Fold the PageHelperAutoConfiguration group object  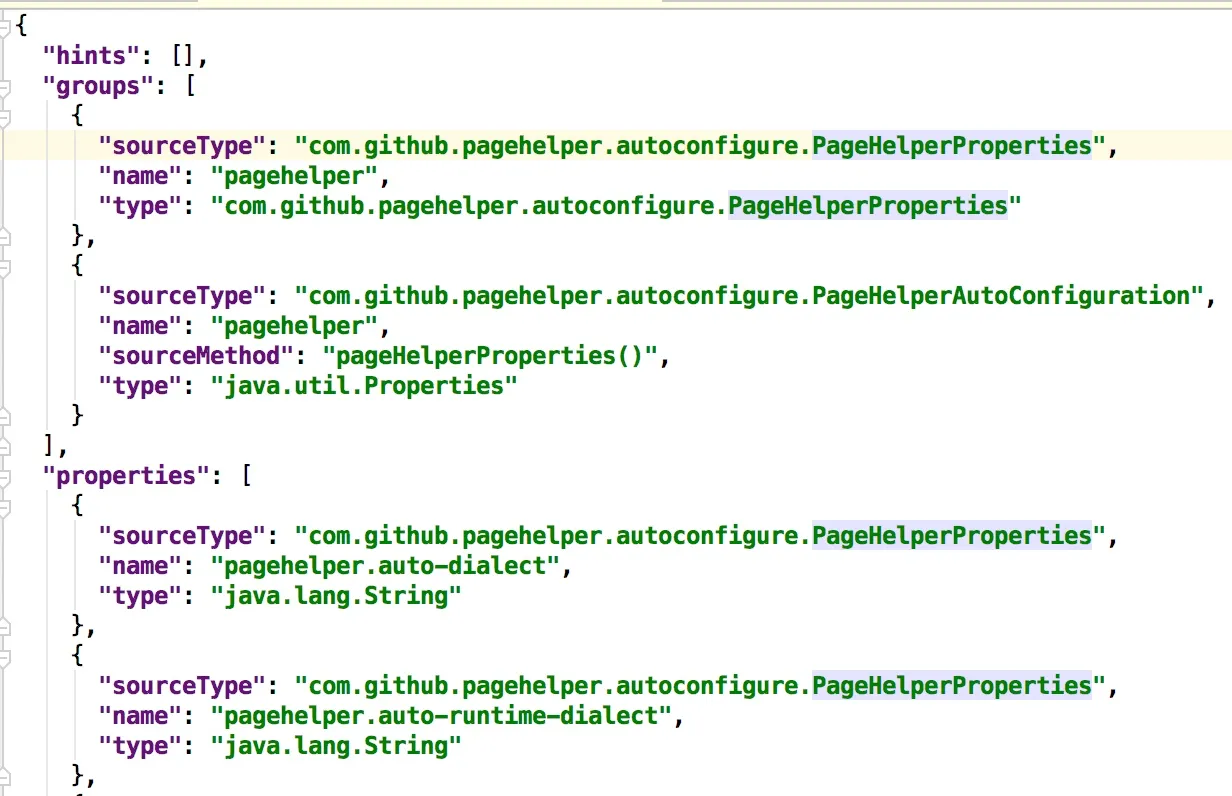4,267
